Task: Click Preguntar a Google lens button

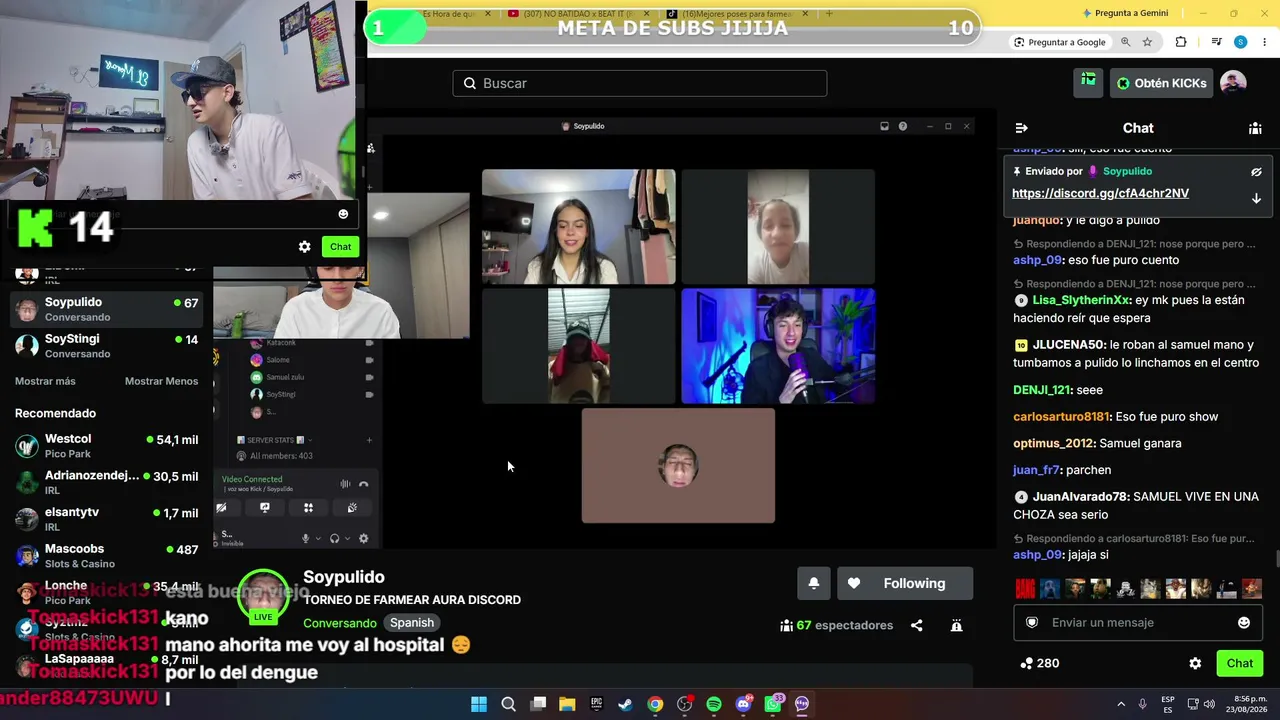Action: tap(1060, 42)
